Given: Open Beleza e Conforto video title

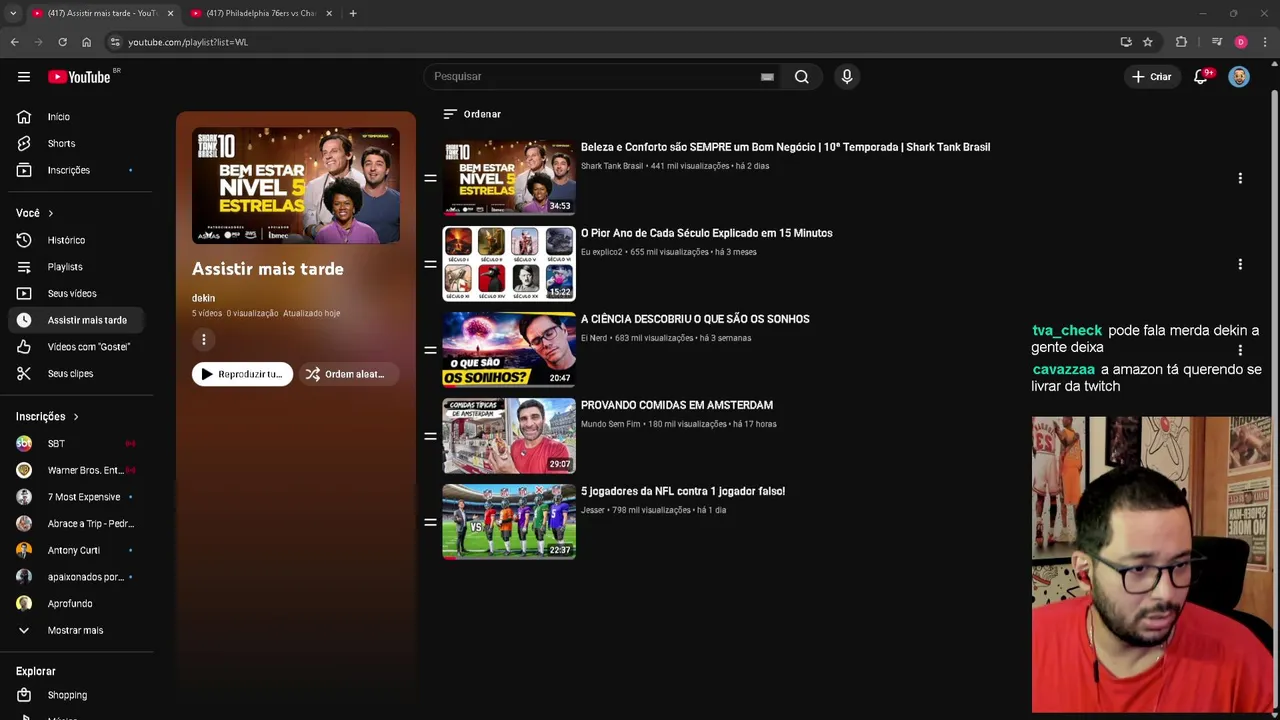Looking at the screenshot, I should point(786,147).
